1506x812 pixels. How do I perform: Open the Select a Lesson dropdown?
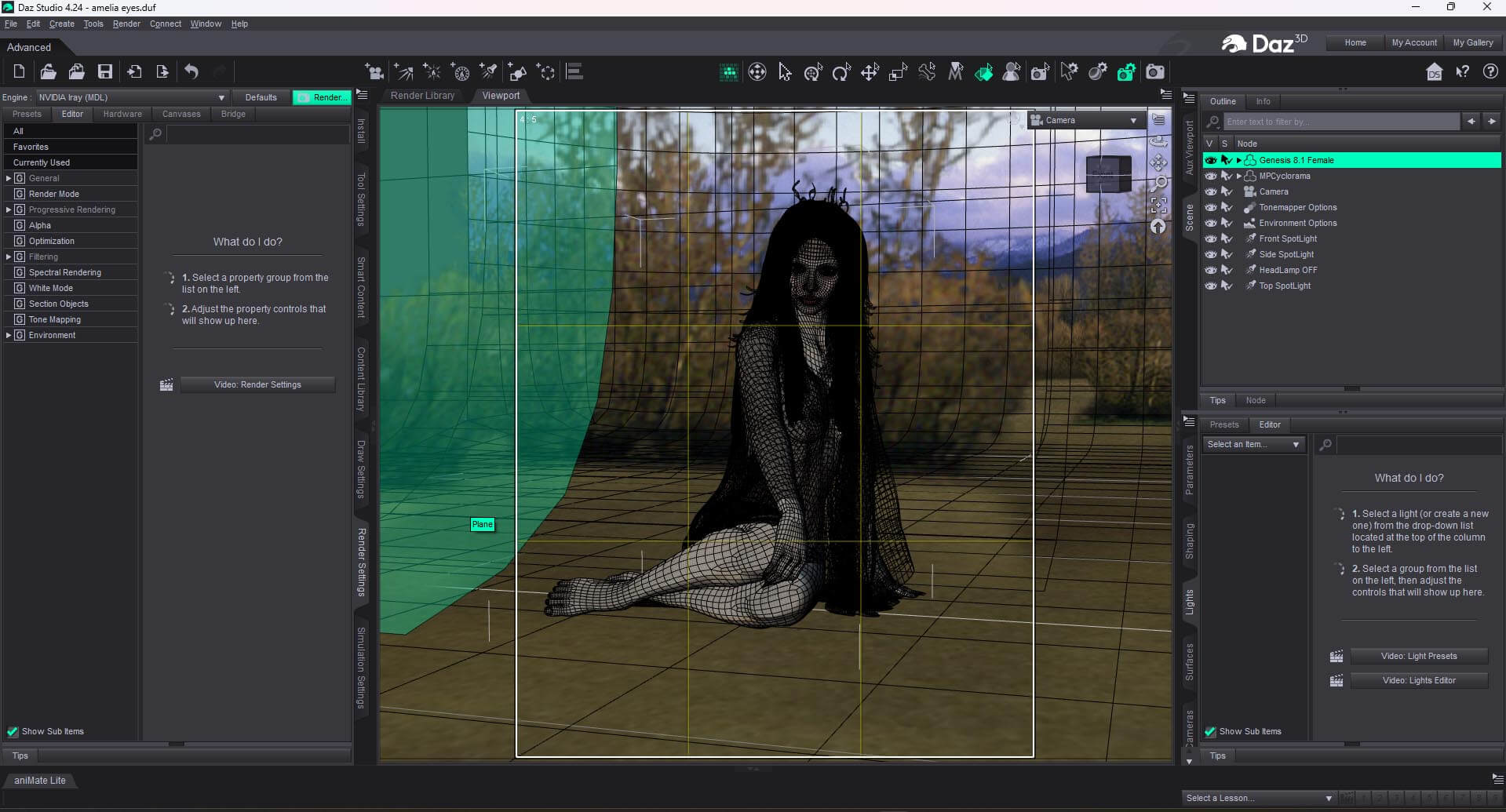pos(1259,798)
